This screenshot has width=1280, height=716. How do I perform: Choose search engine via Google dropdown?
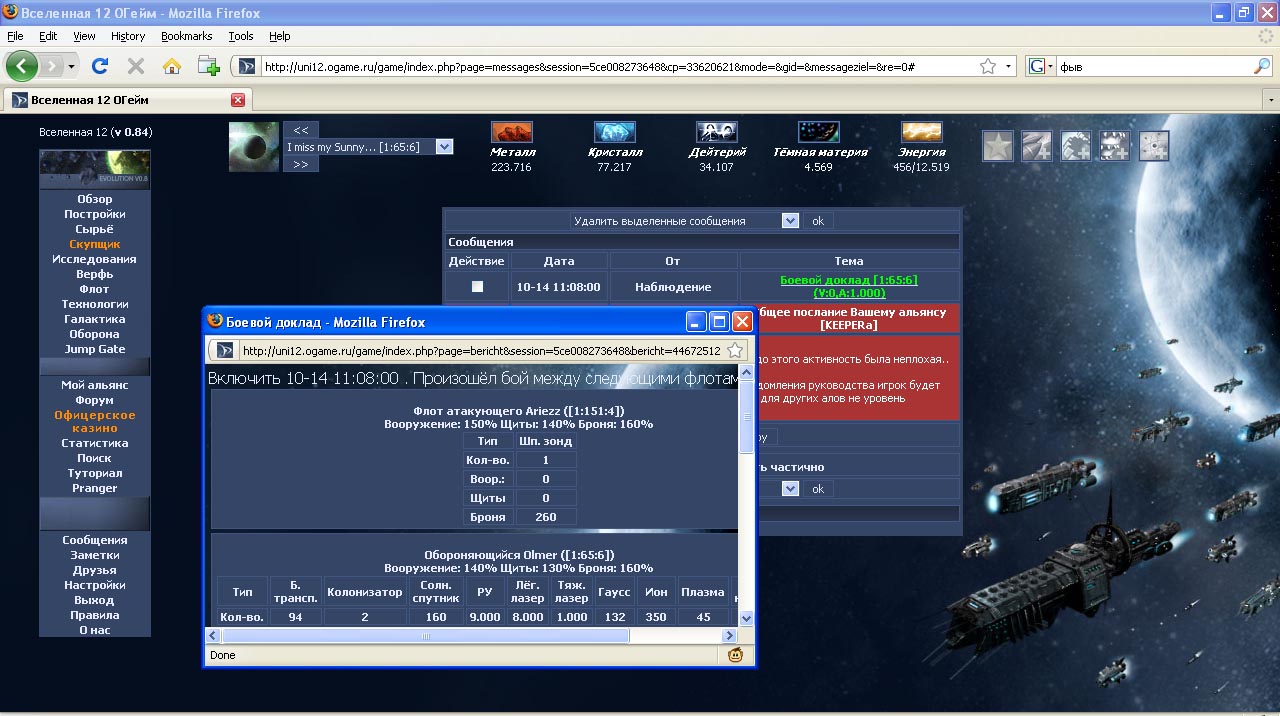coord(1041,67)
